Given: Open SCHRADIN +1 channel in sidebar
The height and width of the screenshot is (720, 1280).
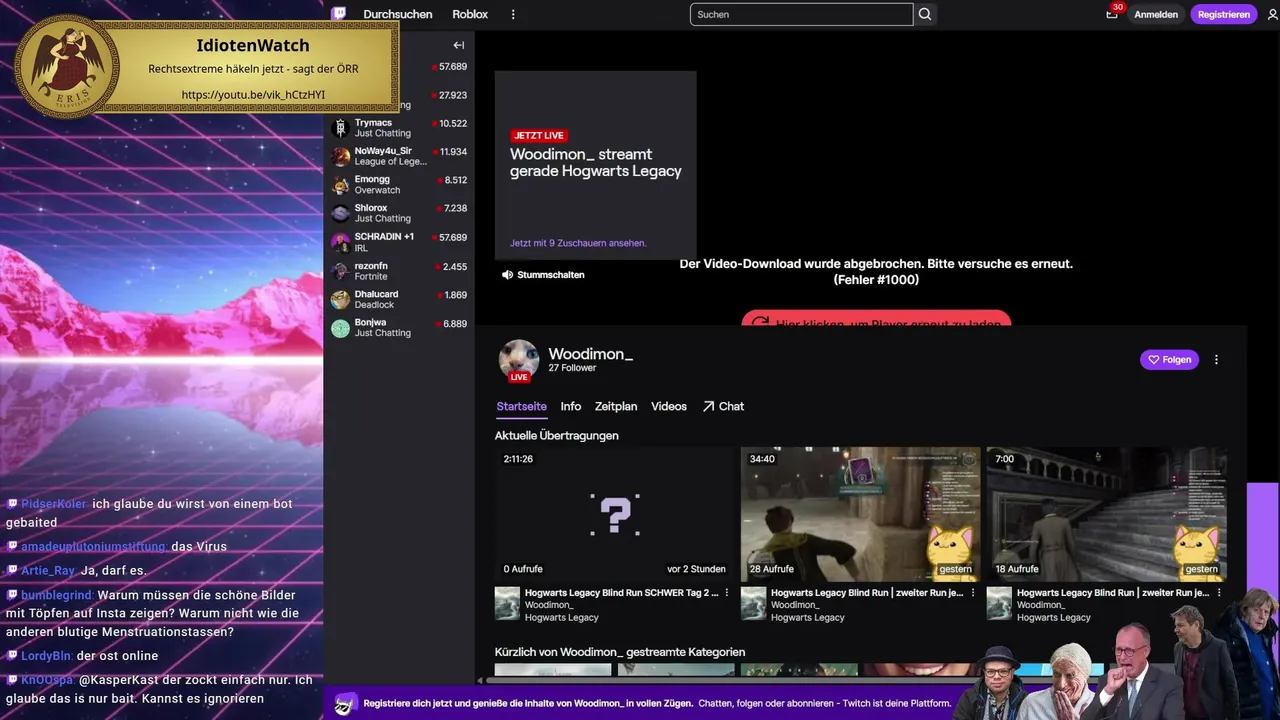Looking at the screenshot, I should tap(399, 242).
